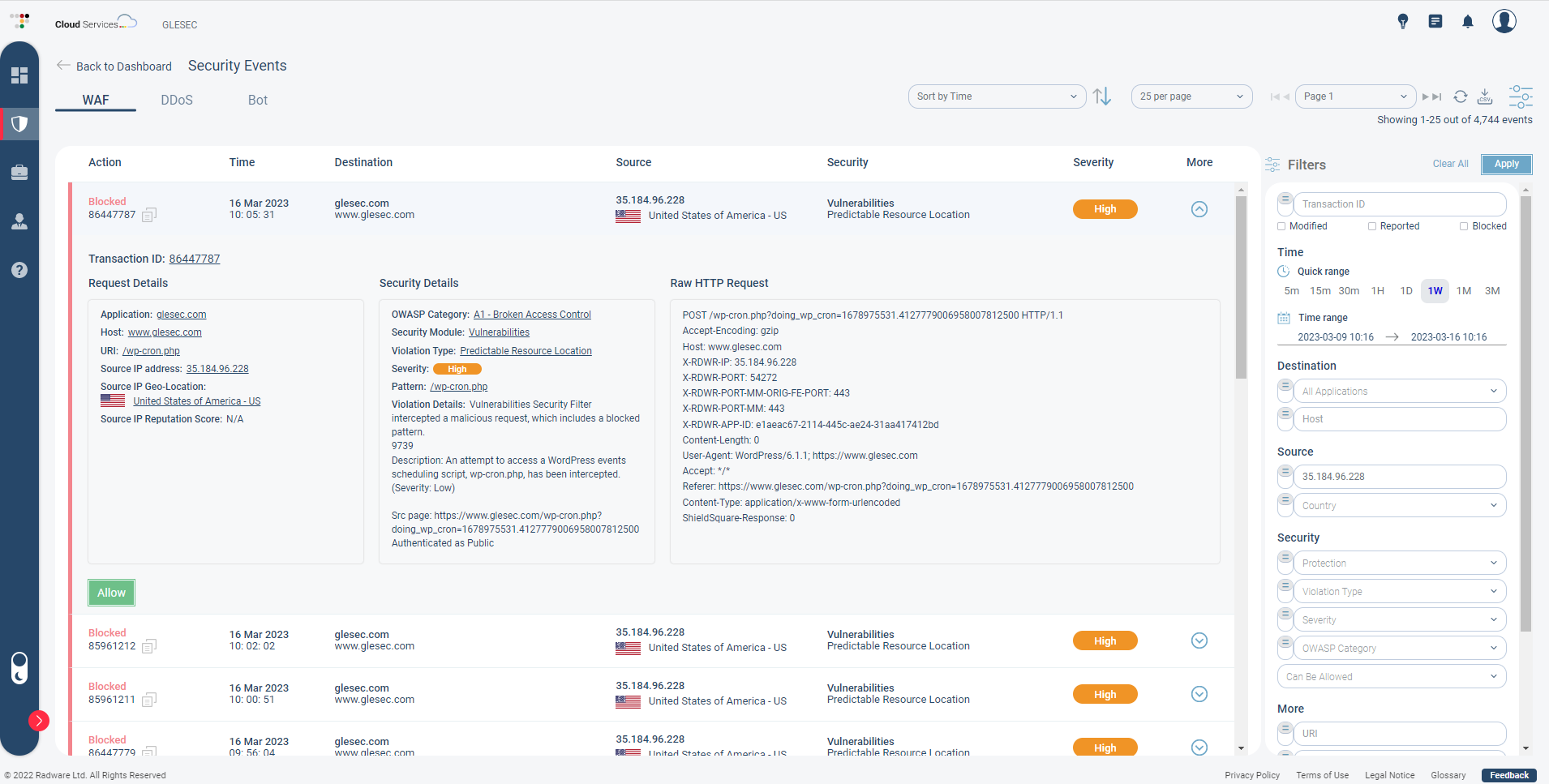Viewport: 1549px width, 784px height.
Task: Open the OWASP Category dropdown
Action: pyautogui.click(x=1400, y=648)
